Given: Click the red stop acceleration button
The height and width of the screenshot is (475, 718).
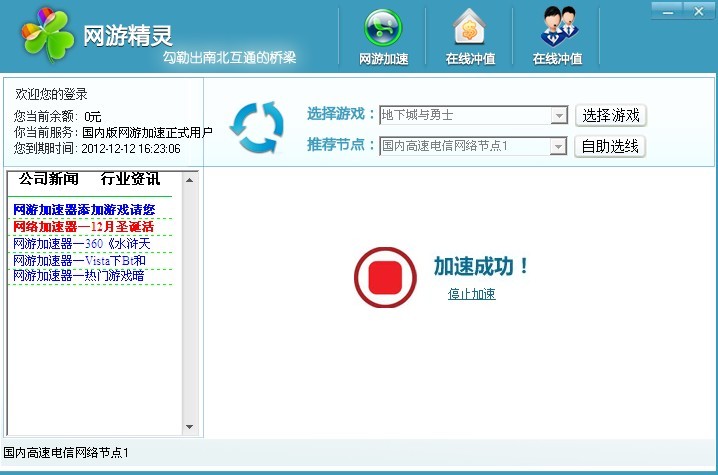Looking at the screenshot, I should tap(385, 278).
